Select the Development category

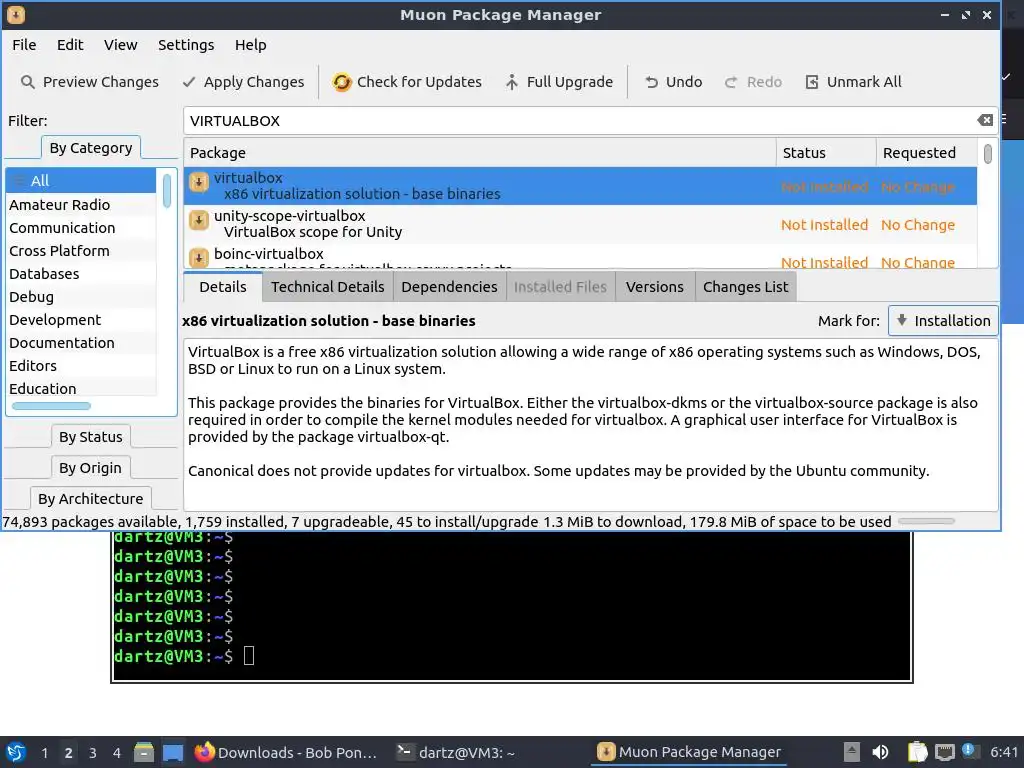click(81, 320)
